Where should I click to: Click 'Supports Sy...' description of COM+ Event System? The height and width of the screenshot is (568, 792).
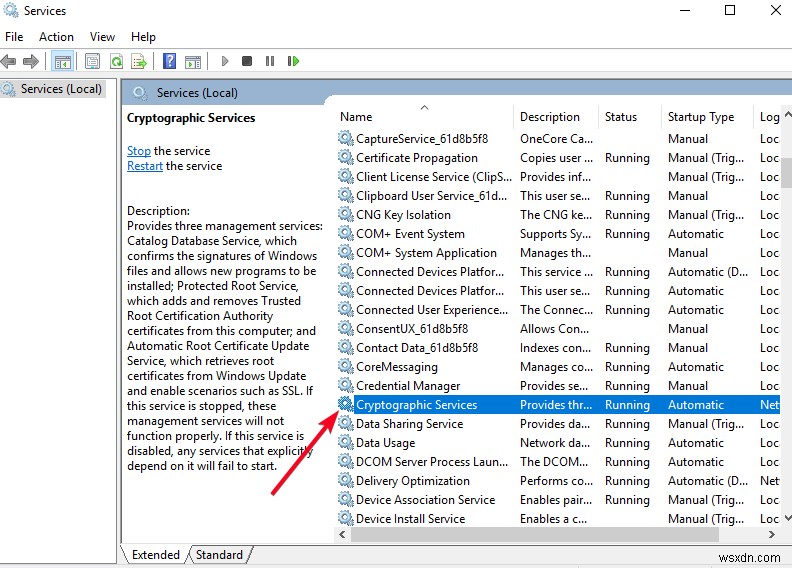555,234
